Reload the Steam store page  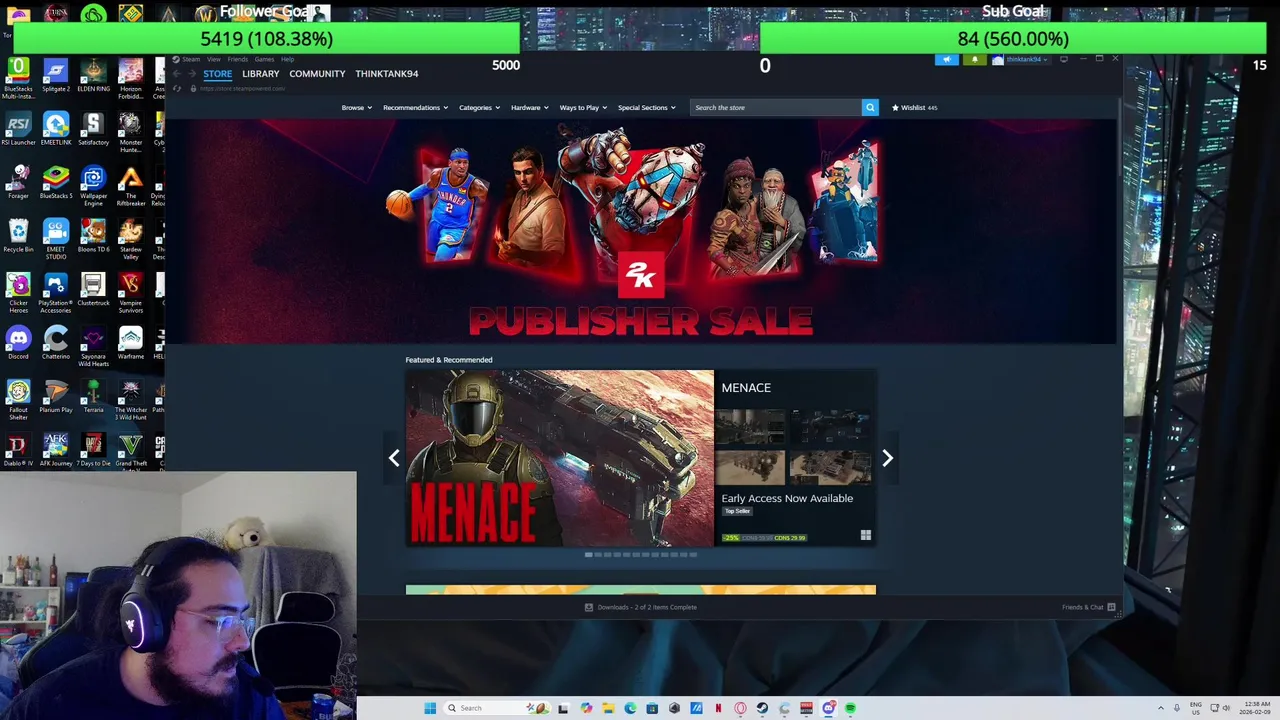pos(178,88)
